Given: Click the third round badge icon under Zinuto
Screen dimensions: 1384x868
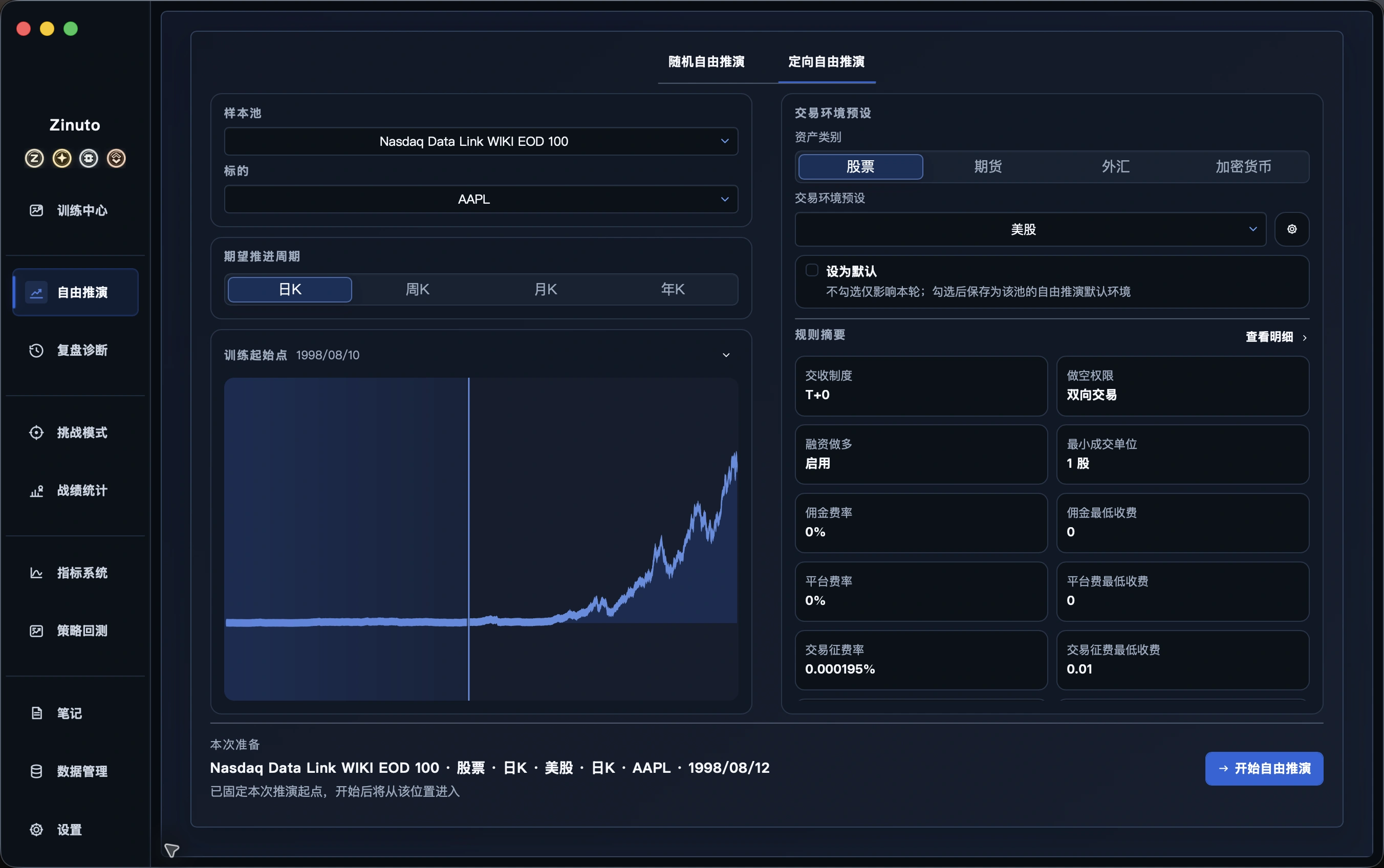Looking at the screenshot, I should (89, 158).
